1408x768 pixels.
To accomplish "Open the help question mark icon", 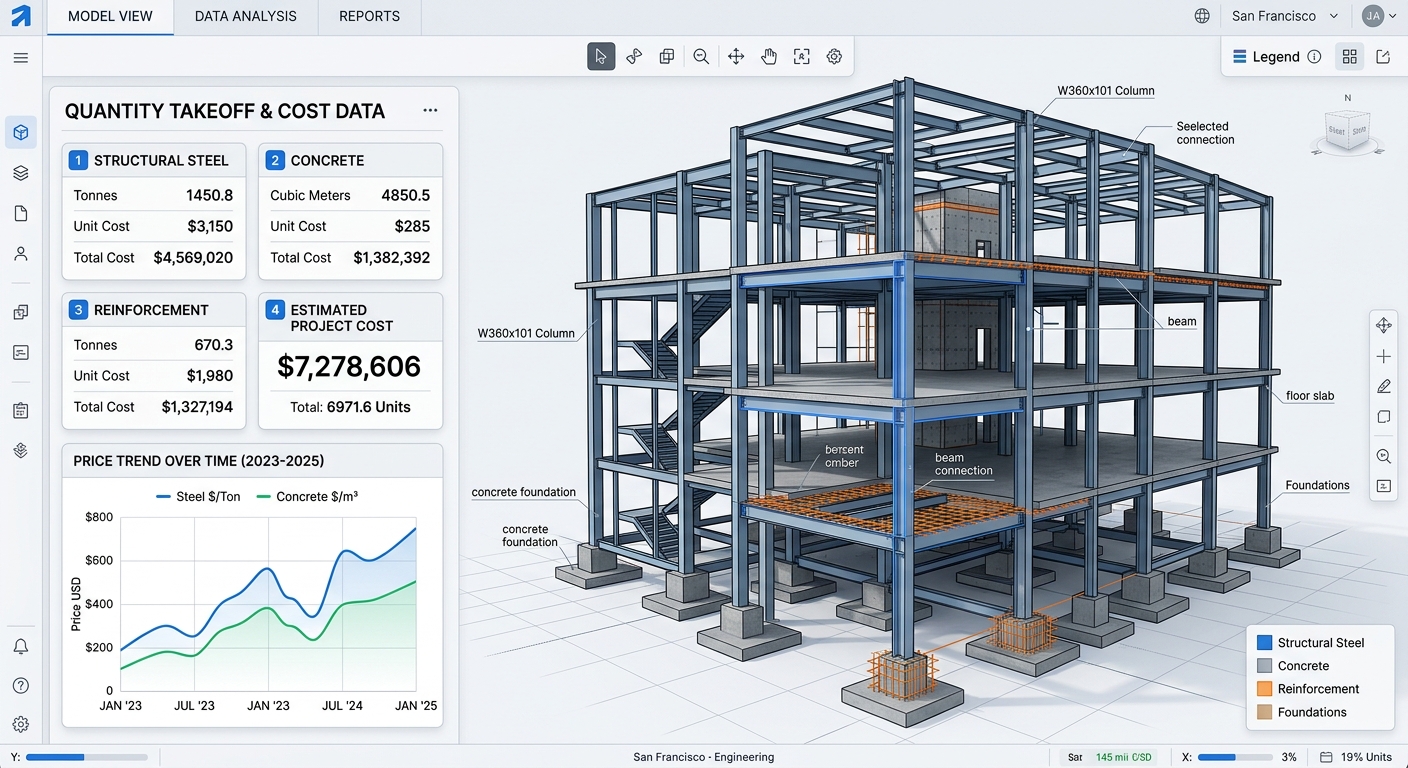I will click(21, 685).
